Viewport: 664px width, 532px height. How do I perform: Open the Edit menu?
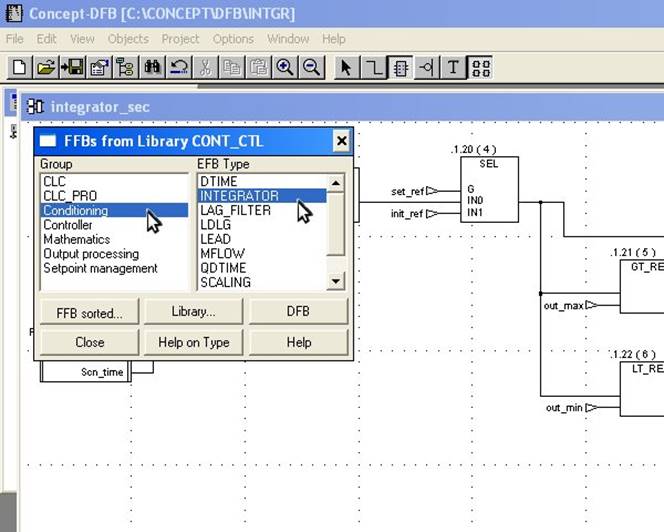tap(47, 39)
